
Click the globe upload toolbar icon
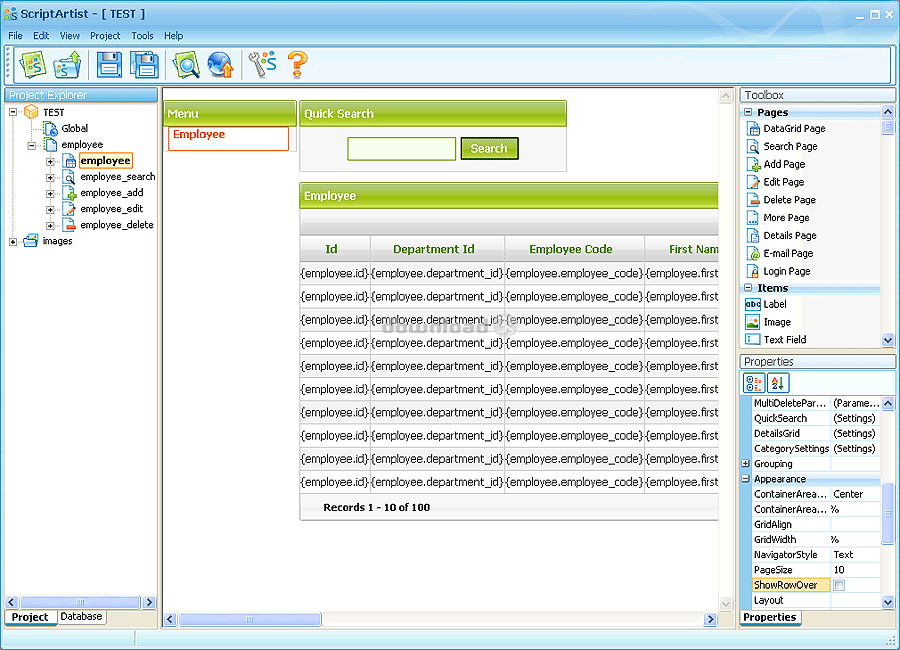[x=220, y=65]
